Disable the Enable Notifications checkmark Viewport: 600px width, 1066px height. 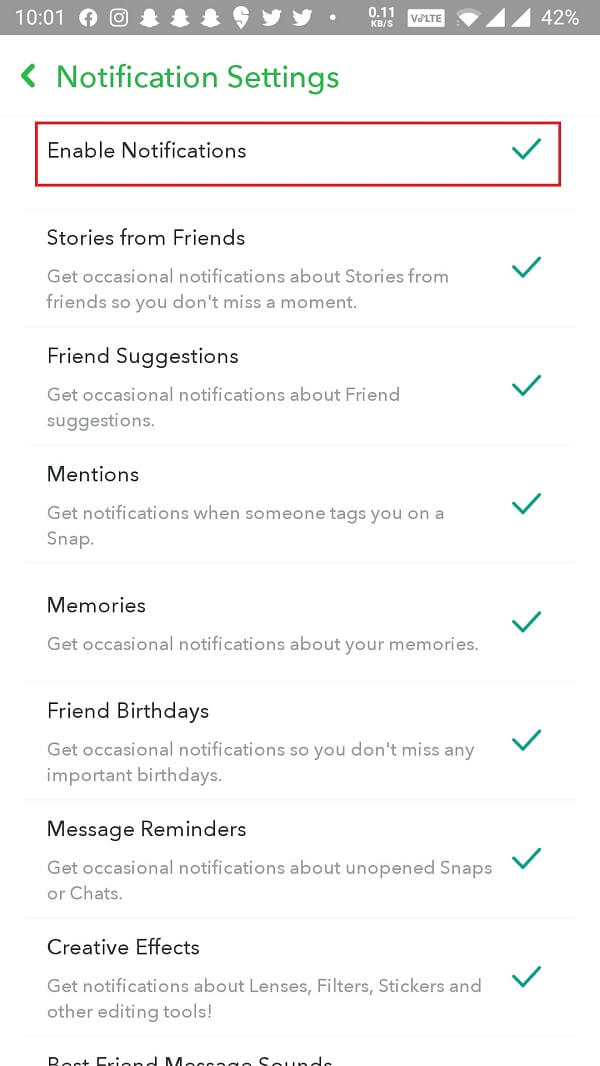(x=525, y=151)
